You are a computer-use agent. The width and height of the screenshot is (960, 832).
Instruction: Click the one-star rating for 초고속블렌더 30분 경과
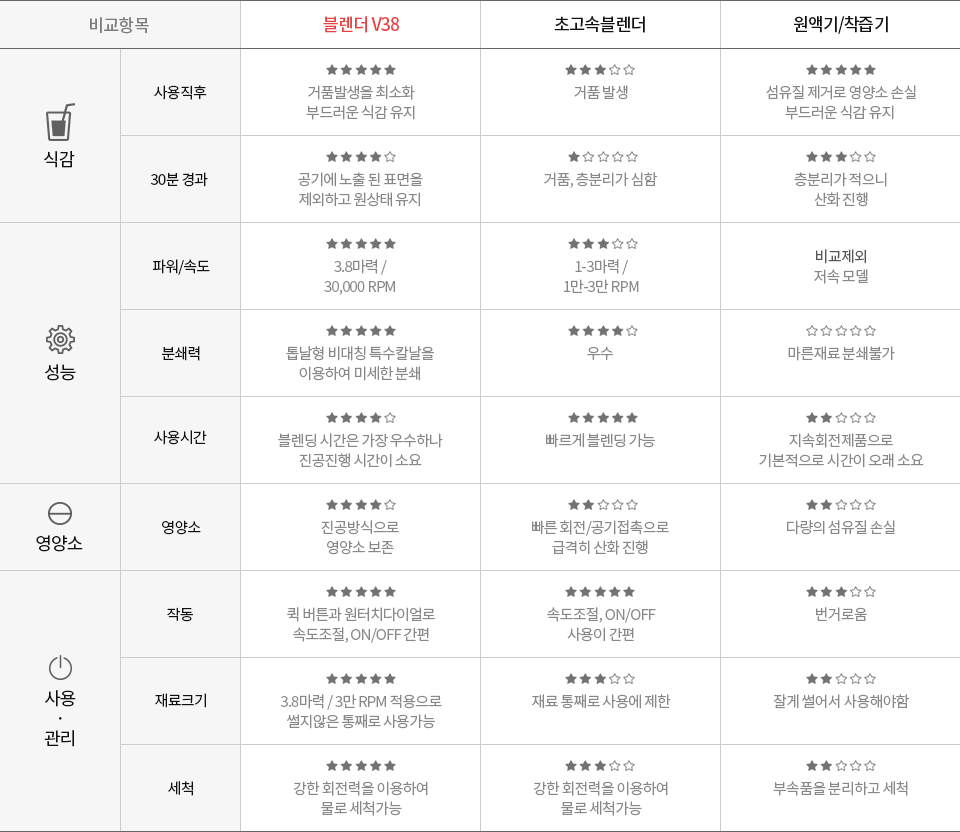(x=602, y=157)
